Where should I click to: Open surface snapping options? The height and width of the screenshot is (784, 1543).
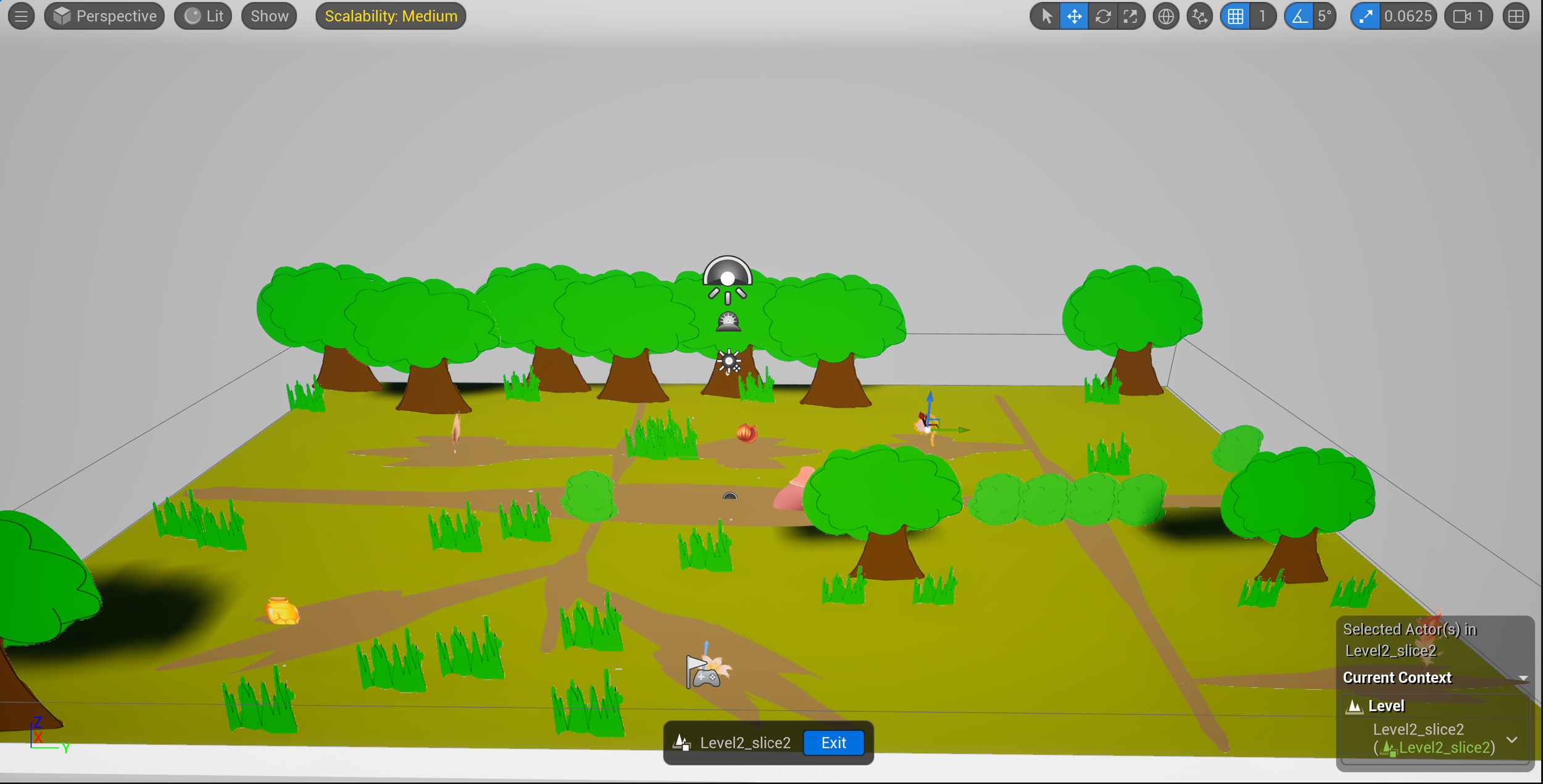[1199, 16]
